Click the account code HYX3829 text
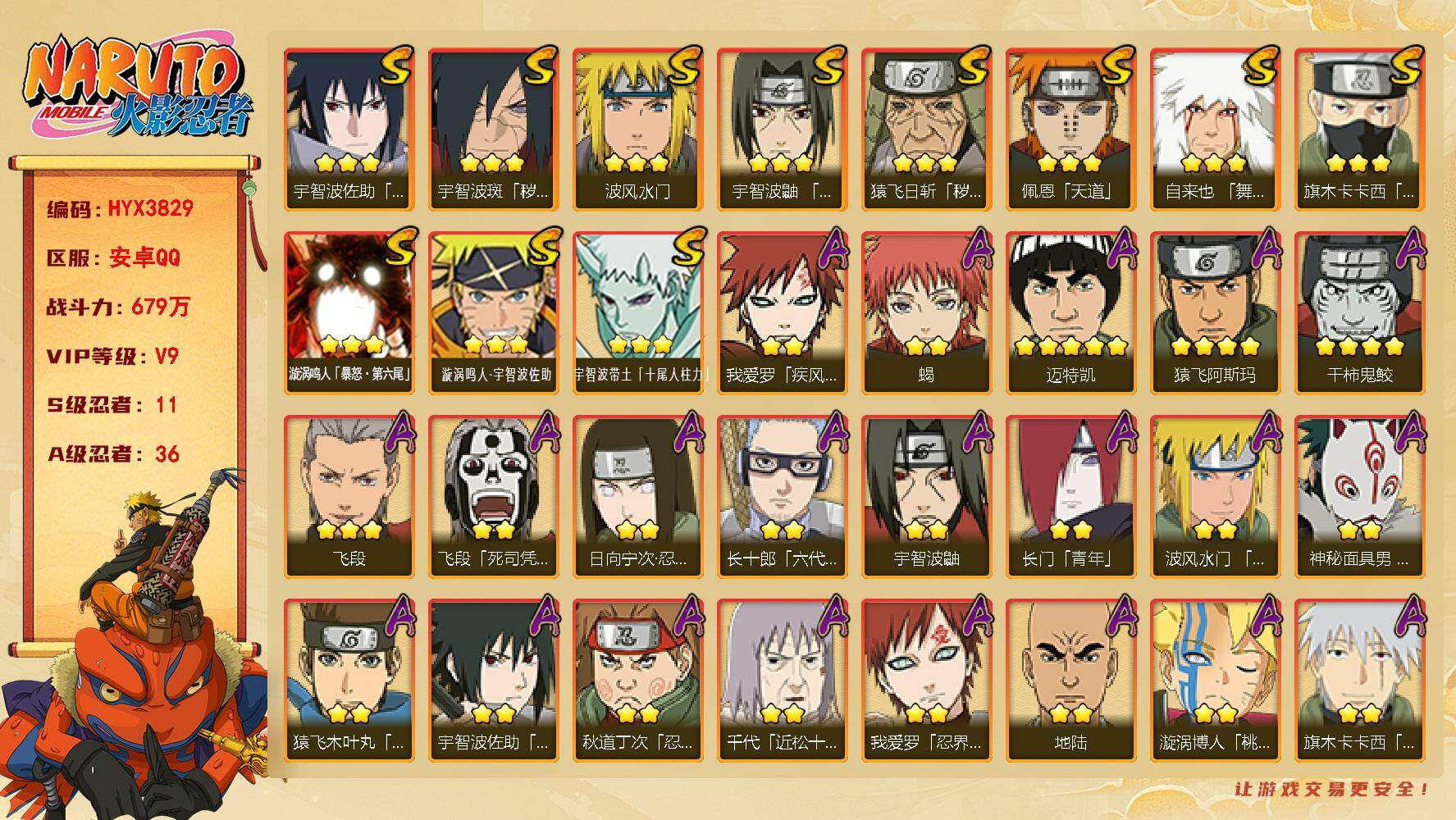The height and width of the screenshot is (820, 1456). (x=121, y=208)
